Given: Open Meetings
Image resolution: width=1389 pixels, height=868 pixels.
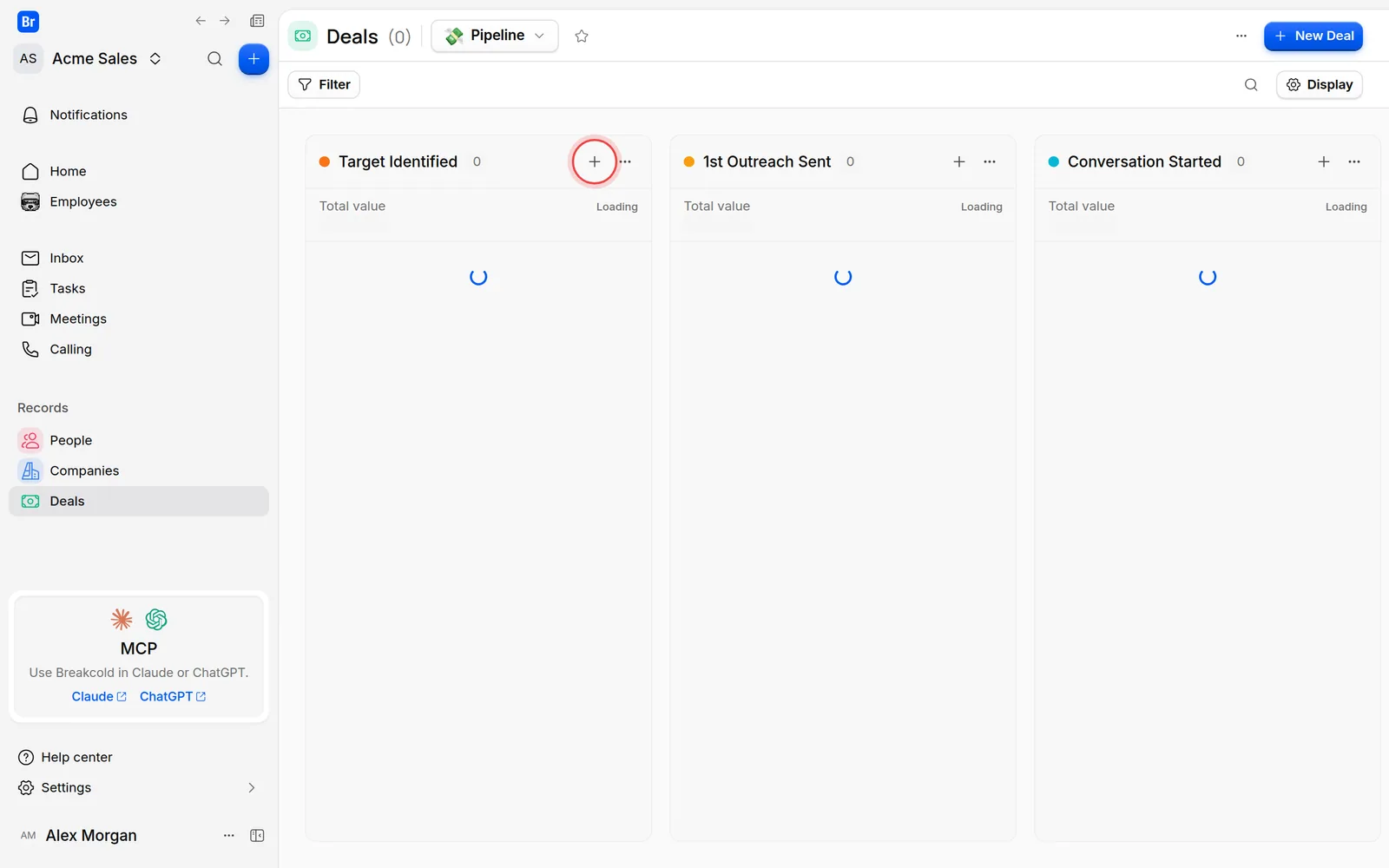Looking at the screenshot, I should 139,319.
